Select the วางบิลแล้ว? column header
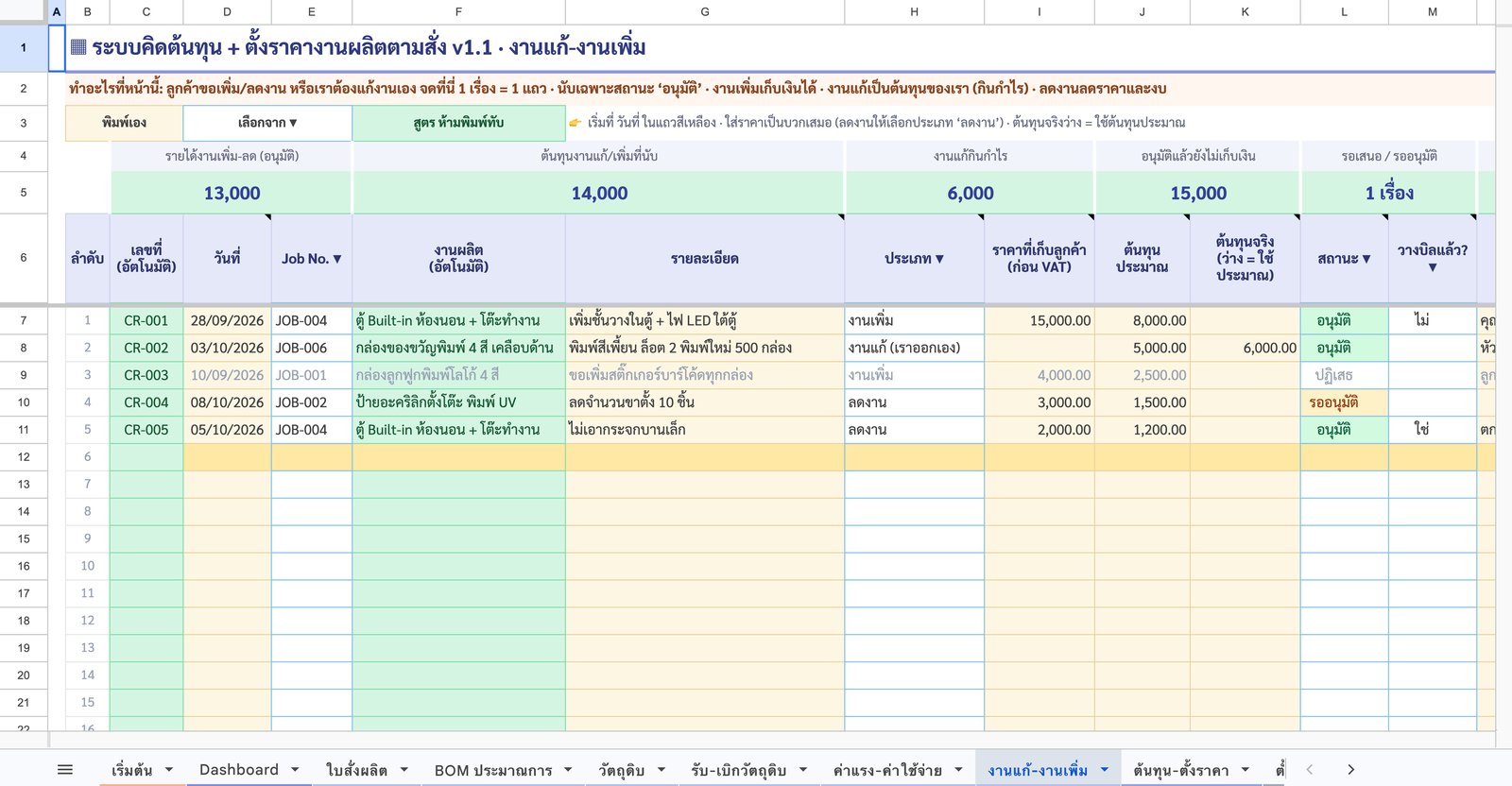The width and height of the screenshot is (1512, 786). coord(1433,258)
